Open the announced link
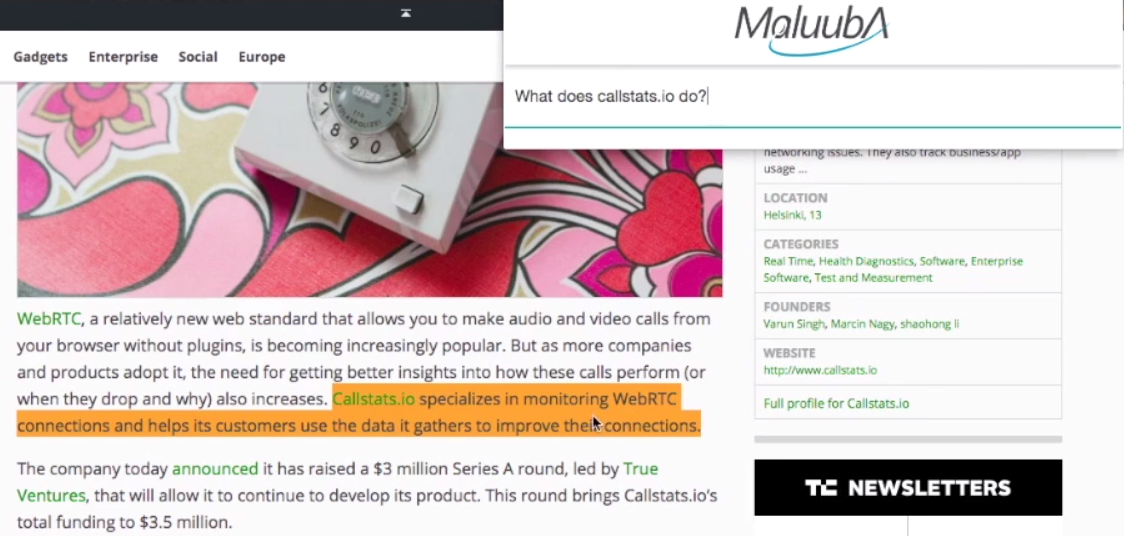The width and height of the screenshot is (1124, 536). pyautogui.click(x=215, y=469)
